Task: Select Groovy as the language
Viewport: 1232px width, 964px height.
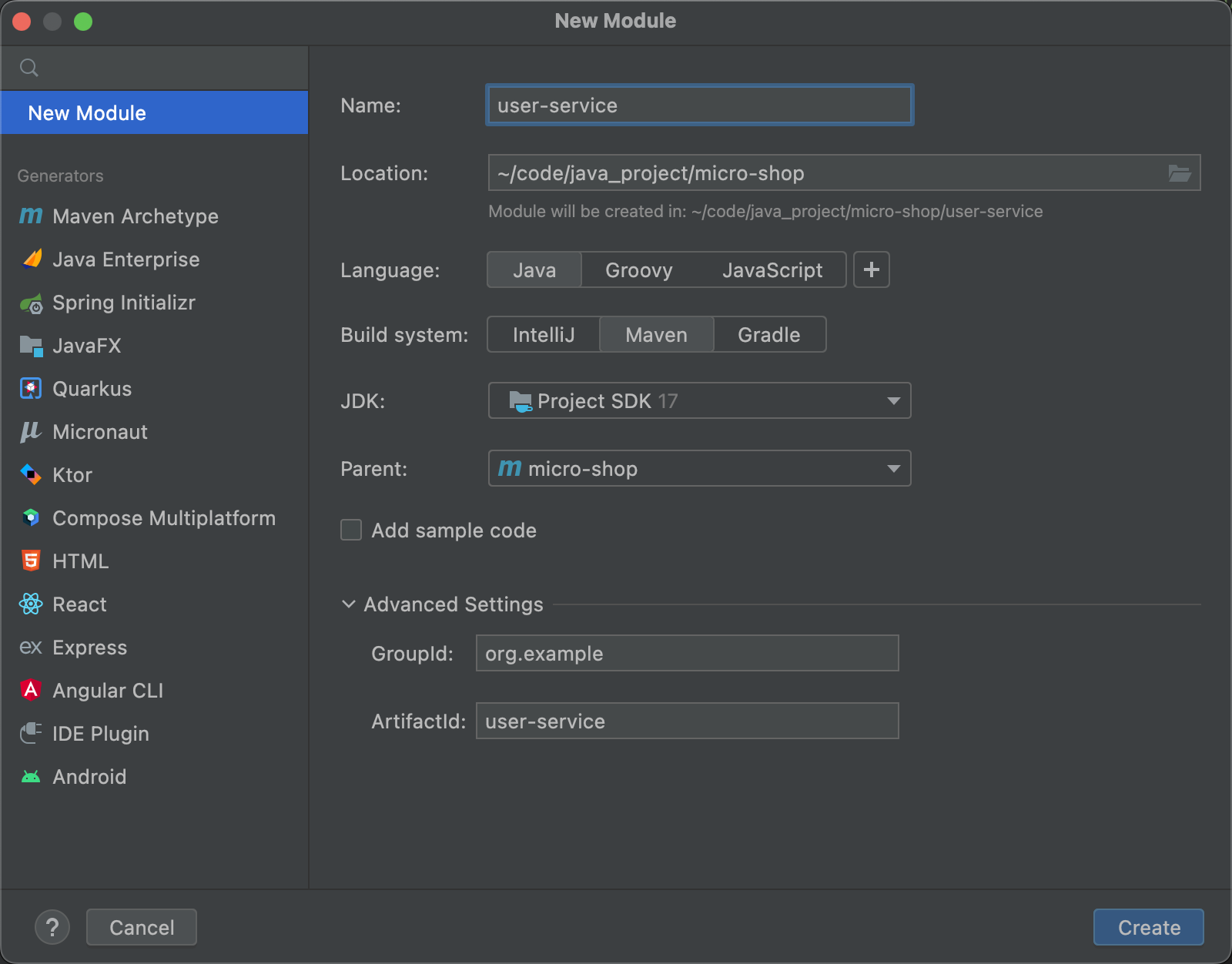Action: [639, 270]
